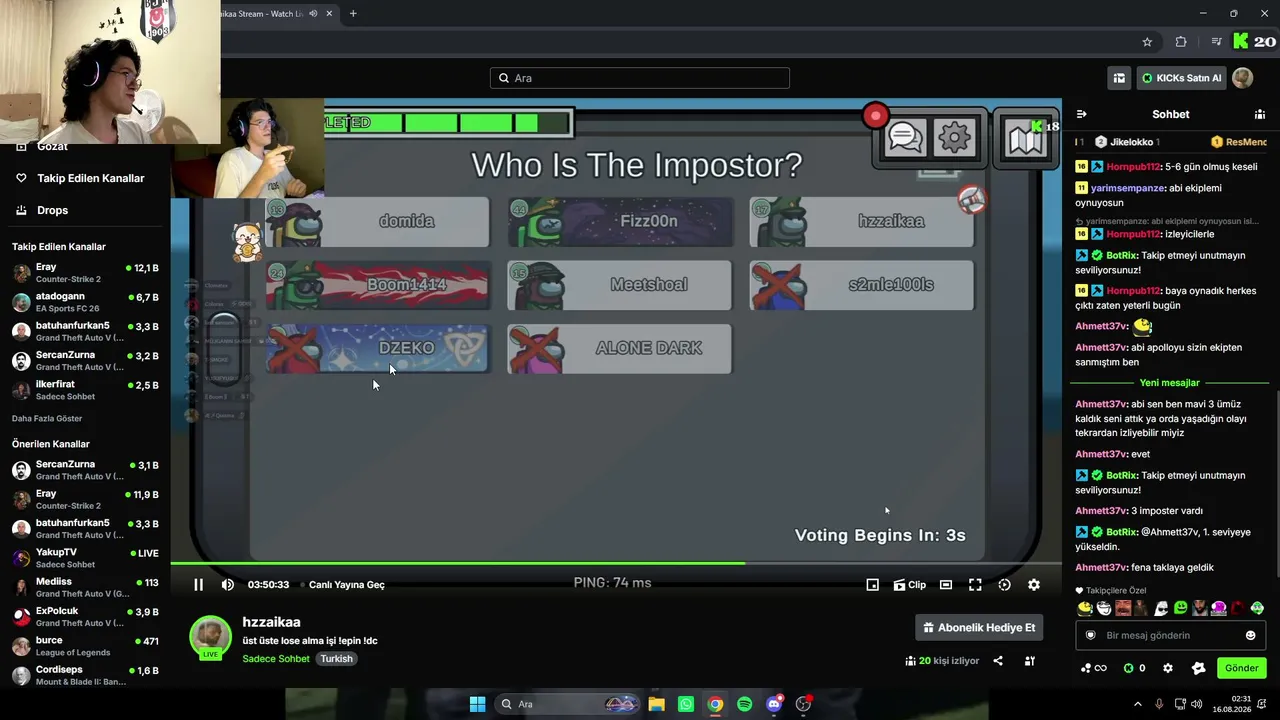
Task: Mute the stream player volume
Action: [228, 585]
